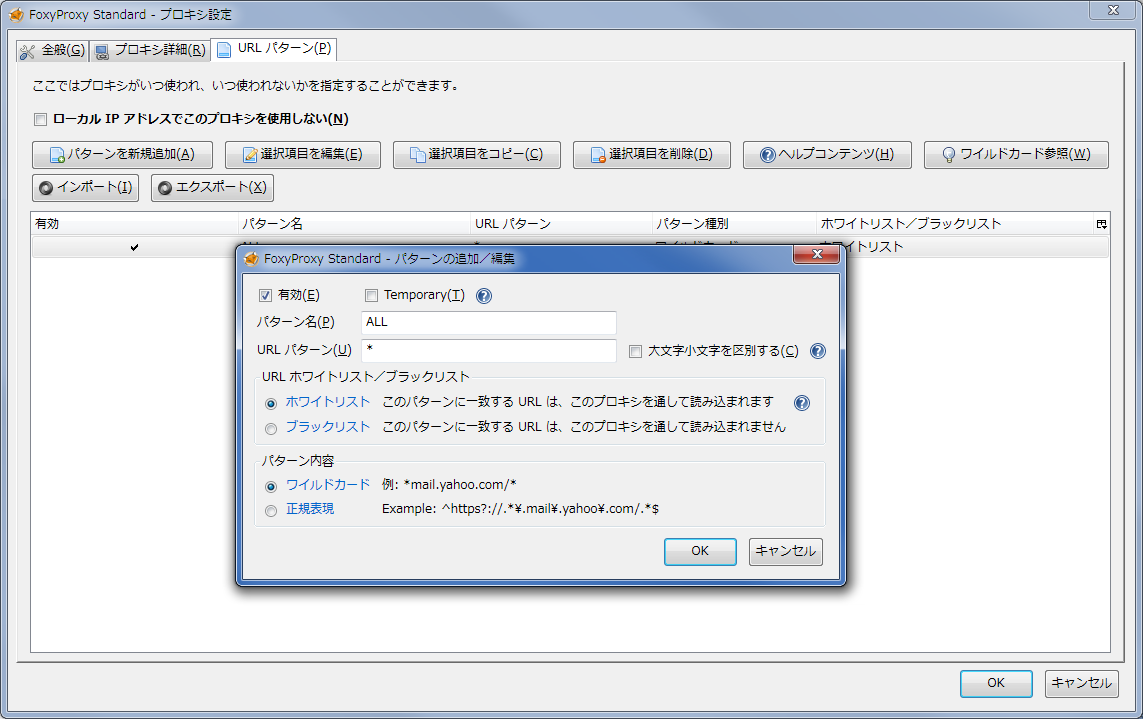Sort by 有効 column header
Image resolution: width=1143 pixels, height=719 pixels.
[x=134, y=224]
